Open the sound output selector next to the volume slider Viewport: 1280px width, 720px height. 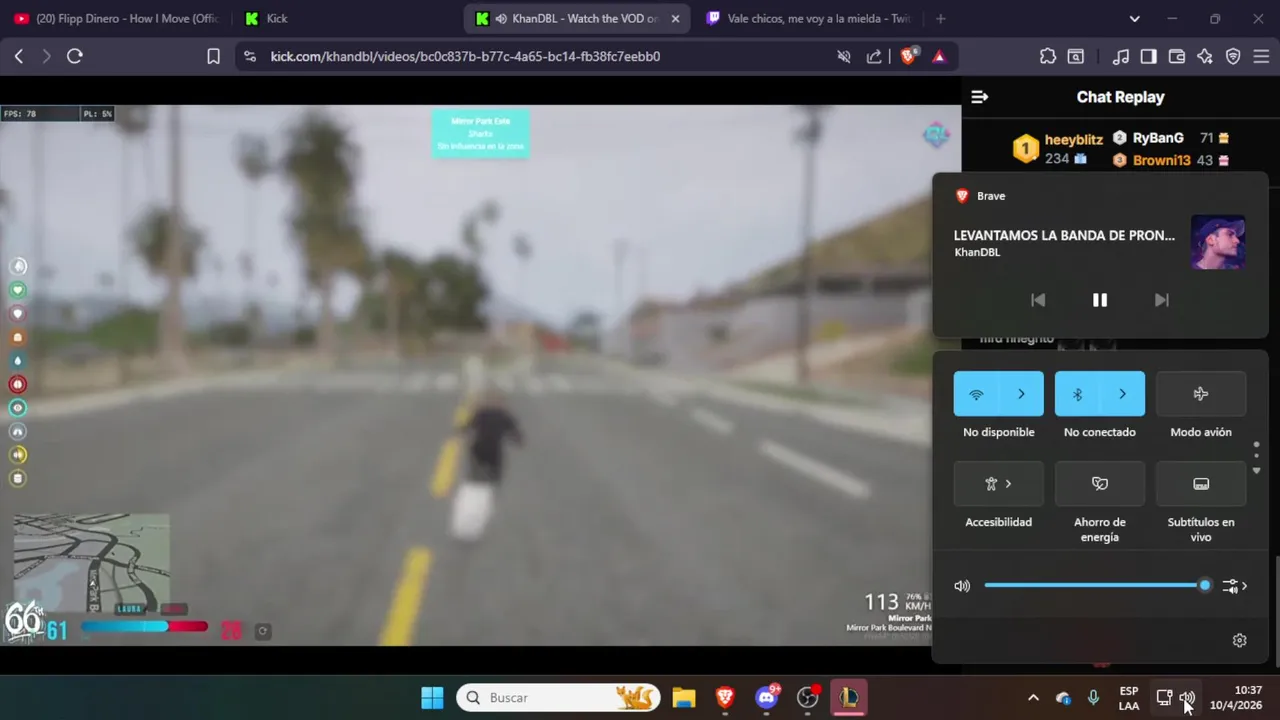(x=1235, y=586)
